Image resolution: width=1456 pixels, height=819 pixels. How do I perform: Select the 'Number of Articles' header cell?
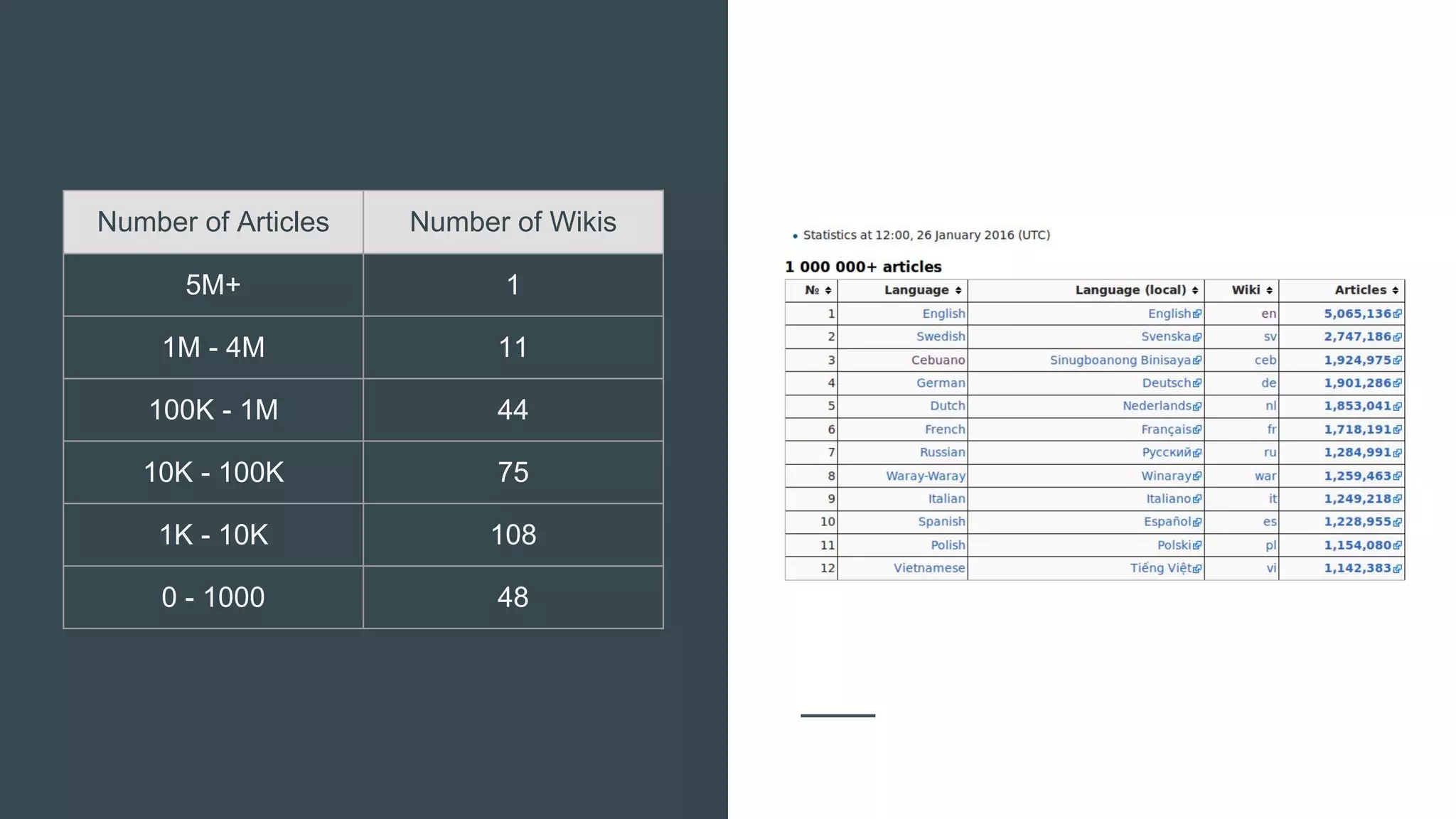213,222
